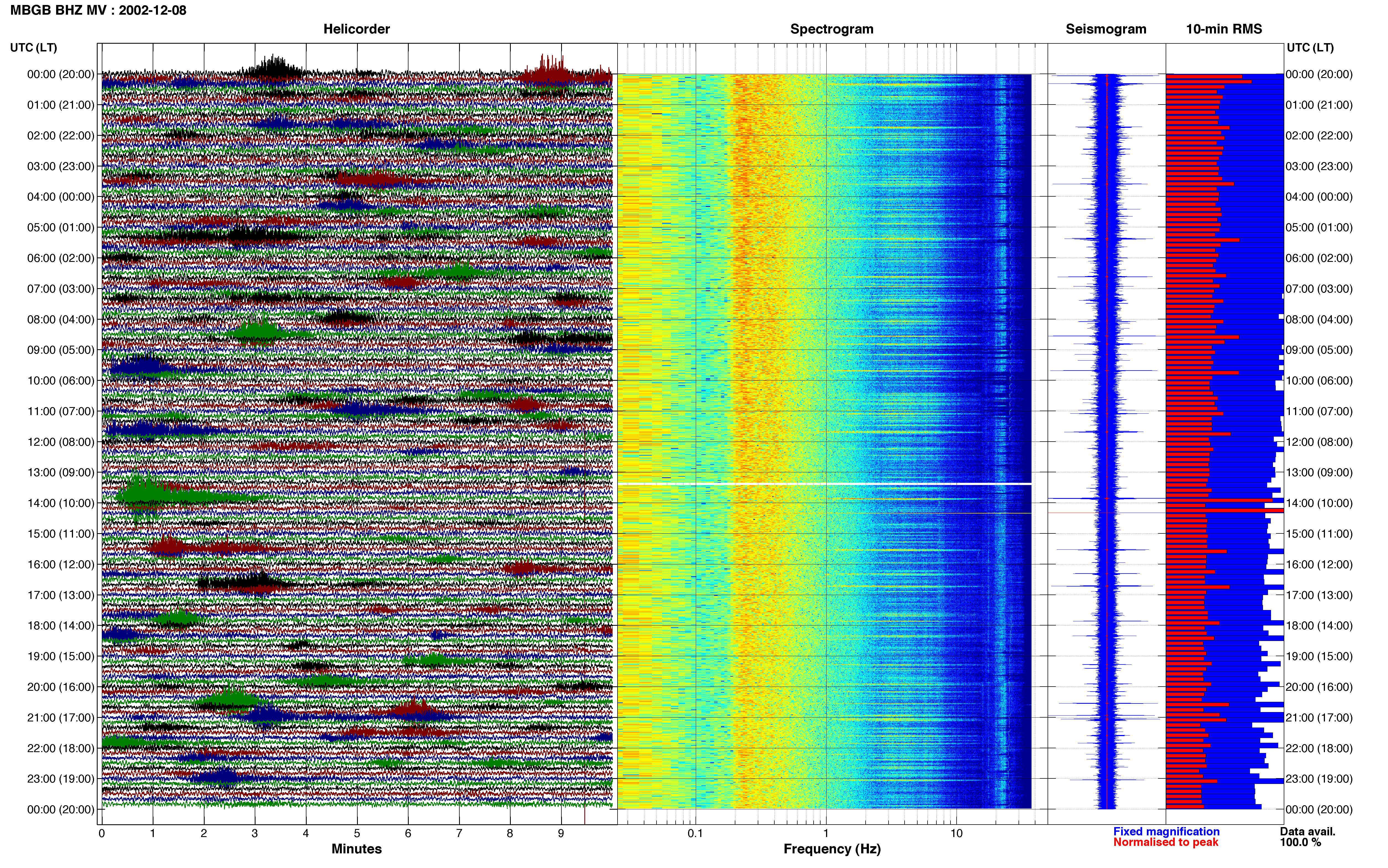Click the left '17:00 (13:00)' time label
The height and width of the screenshot is (868, 1388).
coord(61,595)
